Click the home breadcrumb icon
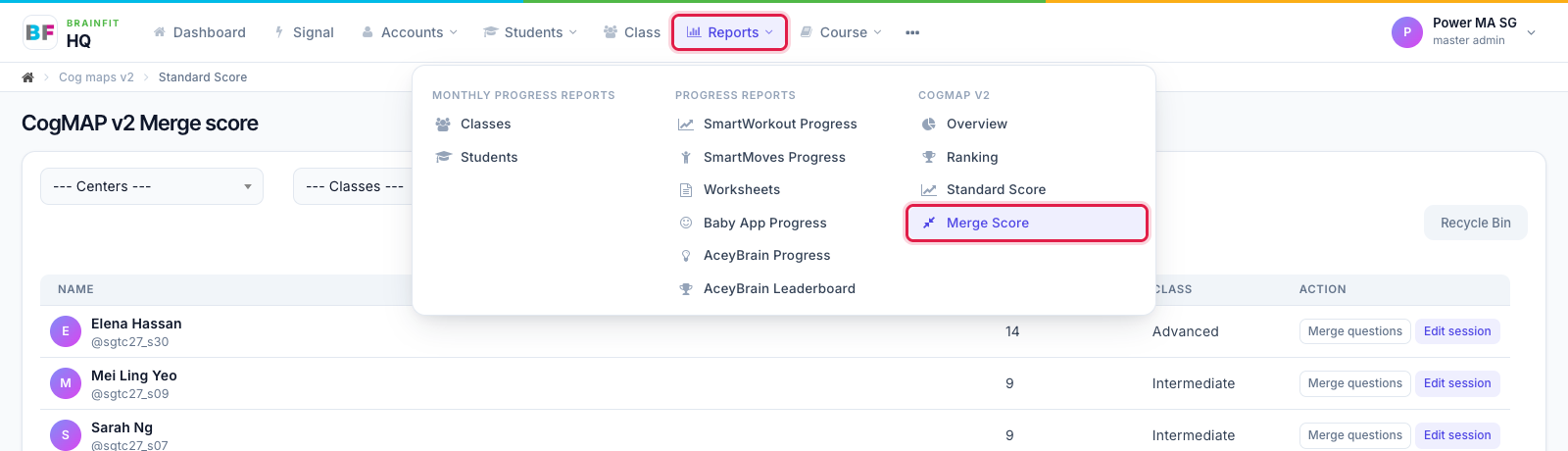 click(28, 77)
